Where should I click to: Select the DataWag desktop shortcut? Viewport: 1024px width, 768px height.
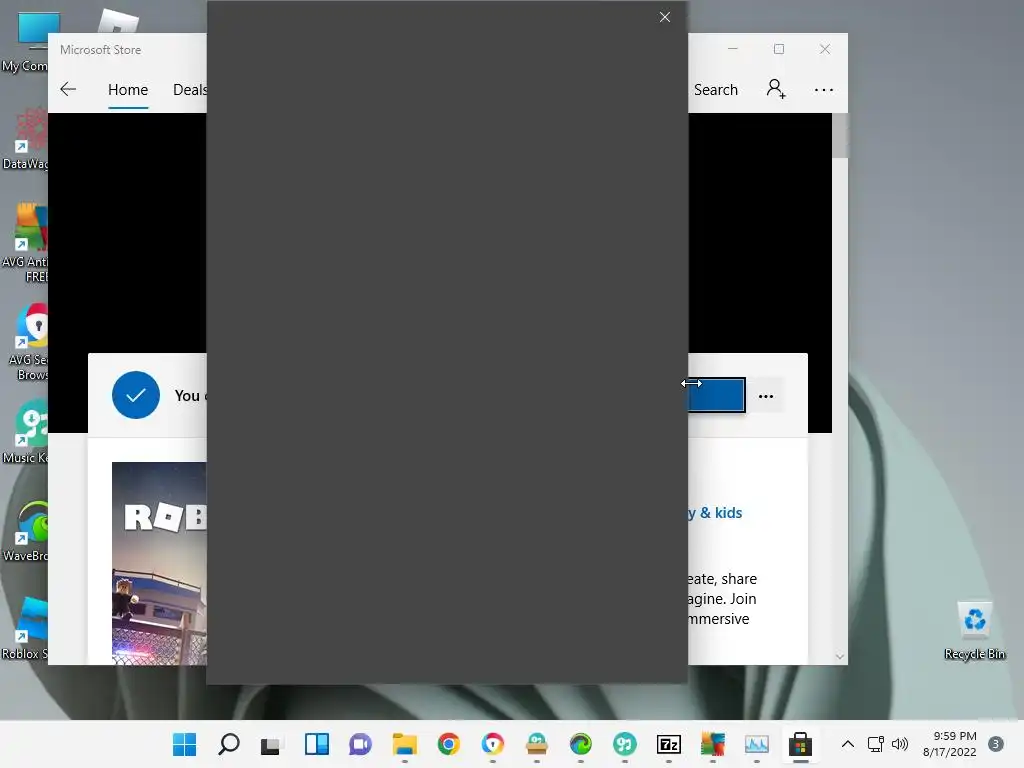click(24, 138)
